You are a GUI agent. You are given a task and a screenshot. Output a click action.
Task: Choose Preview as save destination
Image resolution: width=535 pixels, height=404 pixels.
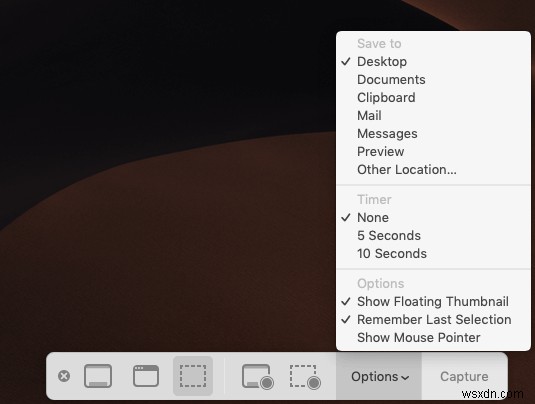pyautogui.click(x=433, y=152)
